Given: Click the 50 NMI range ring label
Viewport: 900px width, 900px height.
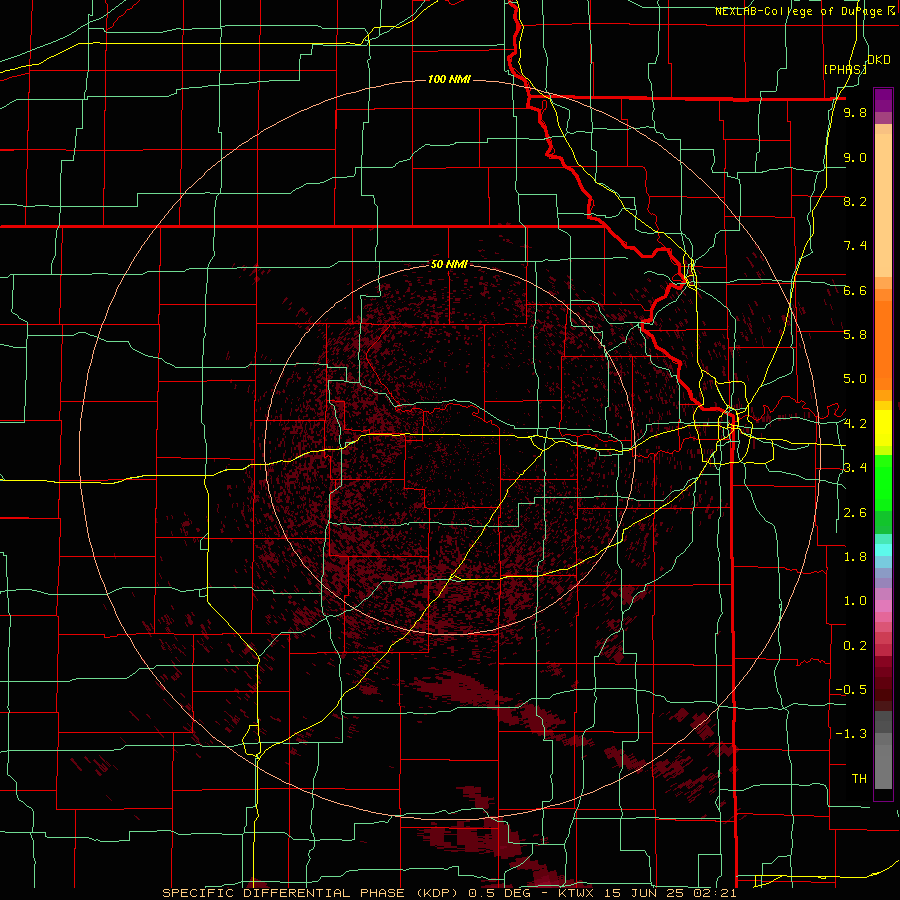Looking at the screenshot, I should pos(449,265).
